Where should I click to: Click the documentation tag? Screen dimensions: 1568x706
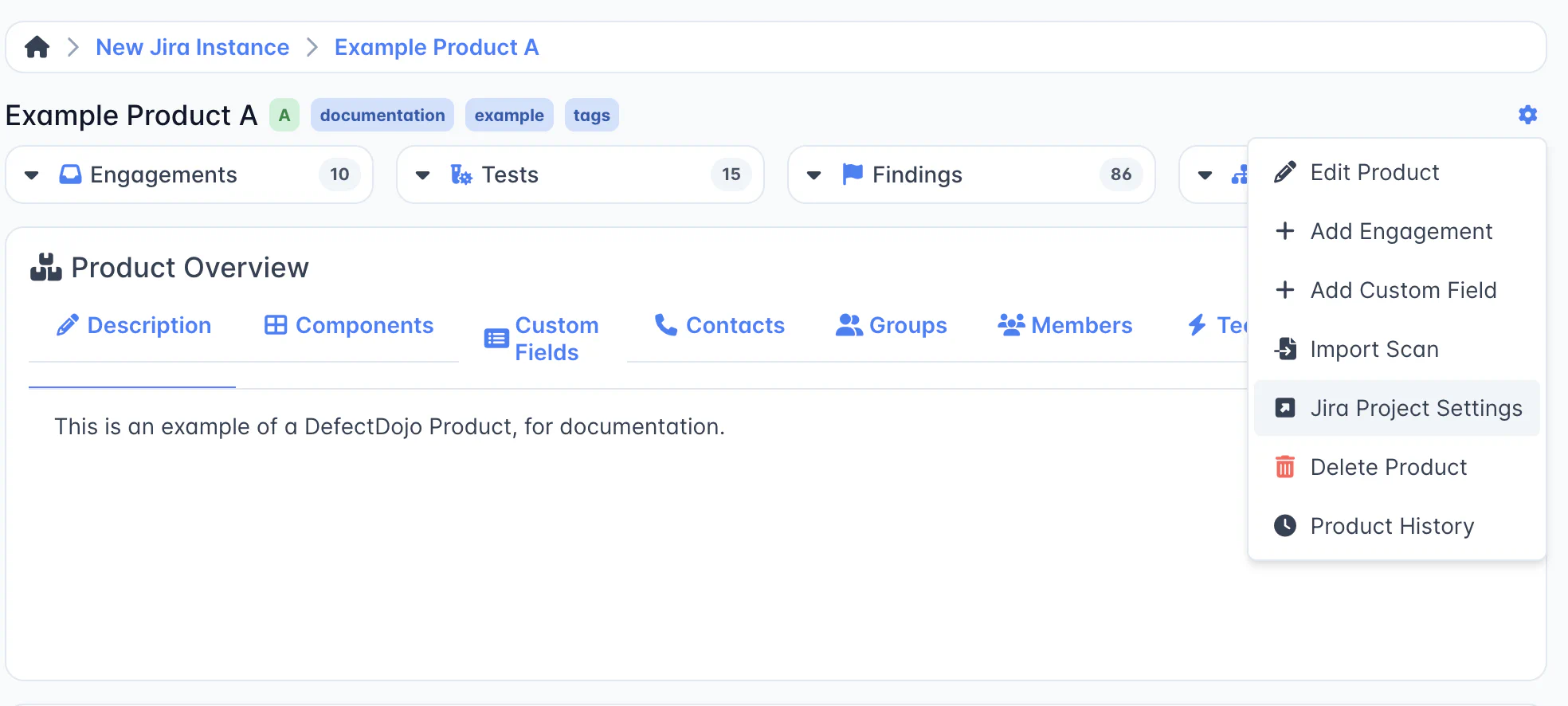(x=382, y=116)
